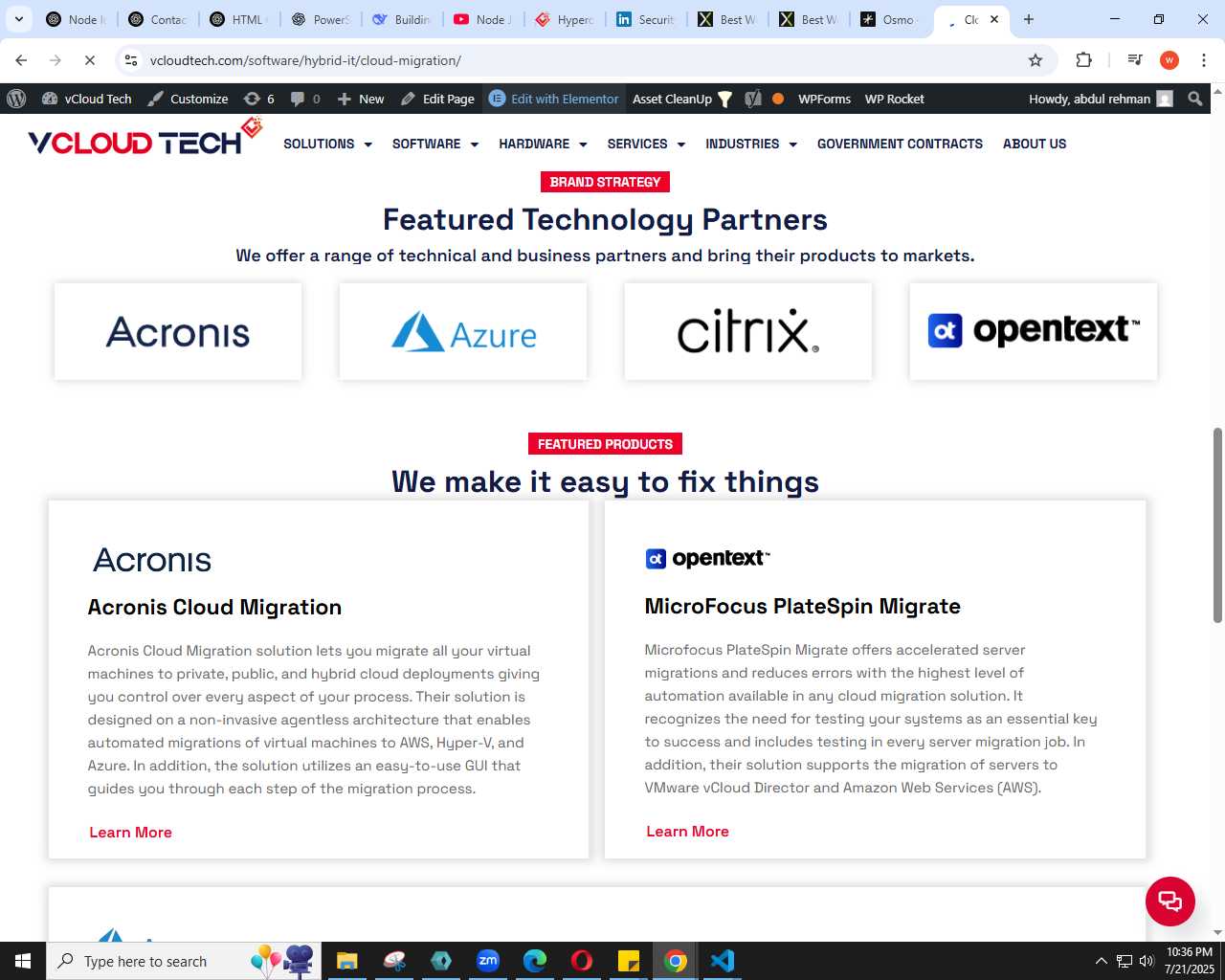Click Edit Page in admin bar
The image size is (1225, 980).
click(437, 99)
